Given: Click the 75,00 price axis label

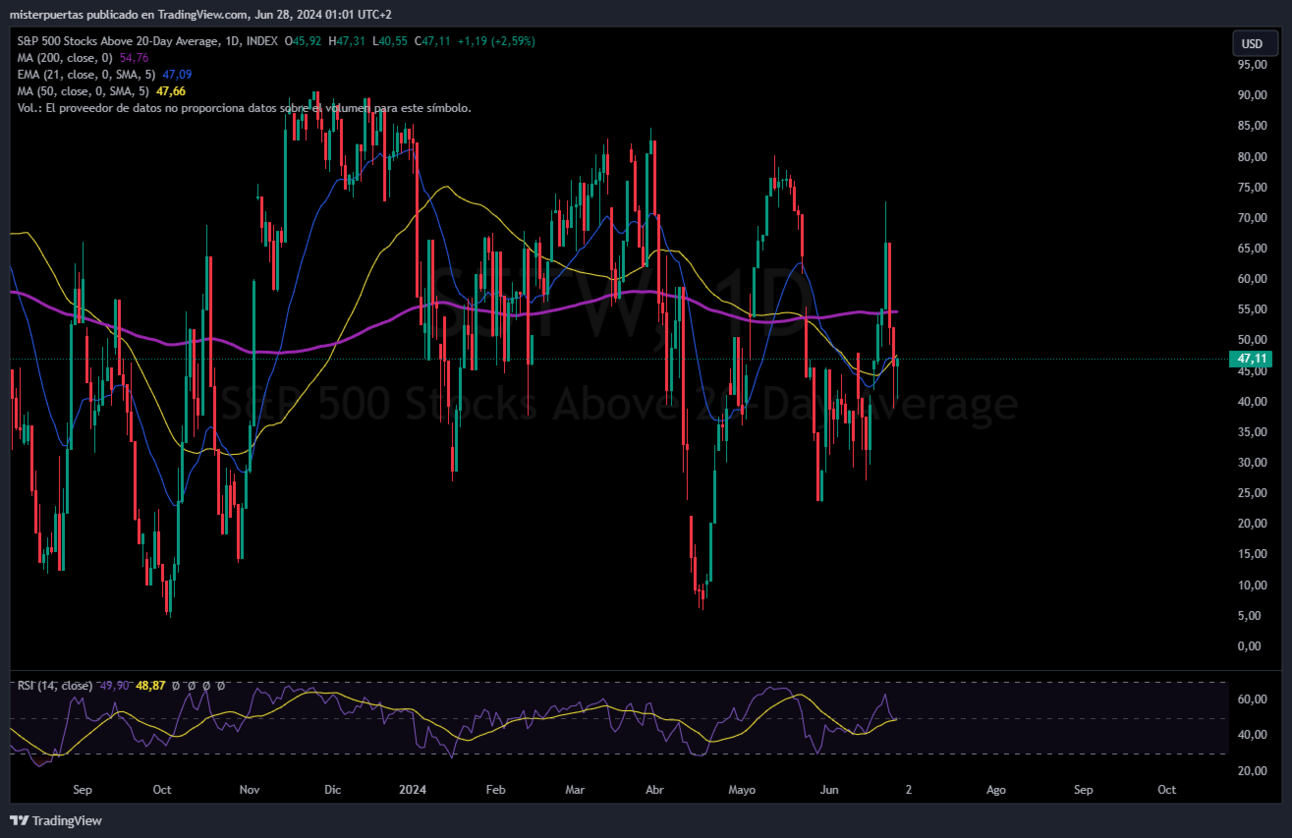Looking at the screenshot, I should [x=1253, y=187].
